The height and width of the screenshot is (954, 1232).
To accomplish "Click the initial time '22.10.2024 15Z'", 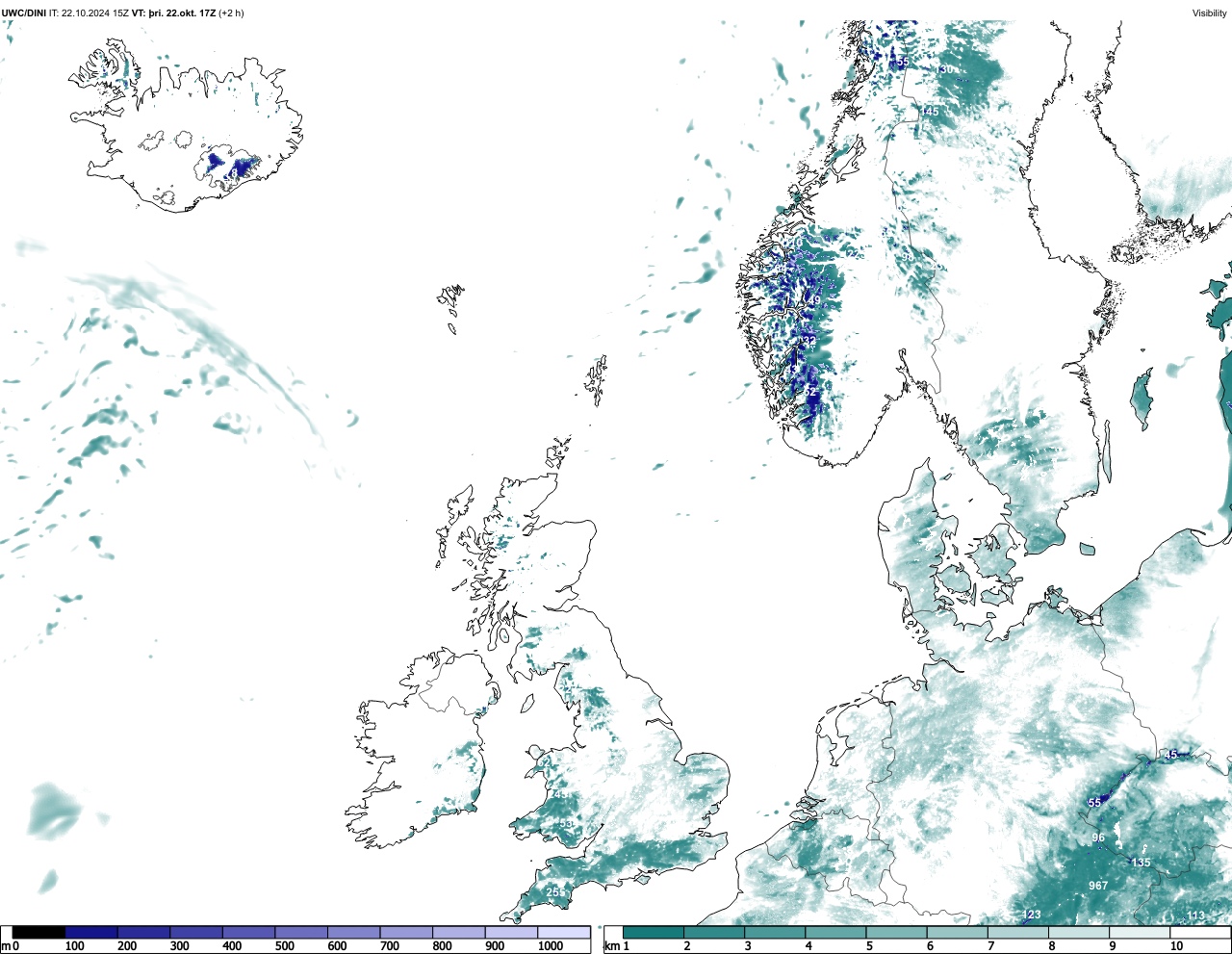I will [95, 13].
